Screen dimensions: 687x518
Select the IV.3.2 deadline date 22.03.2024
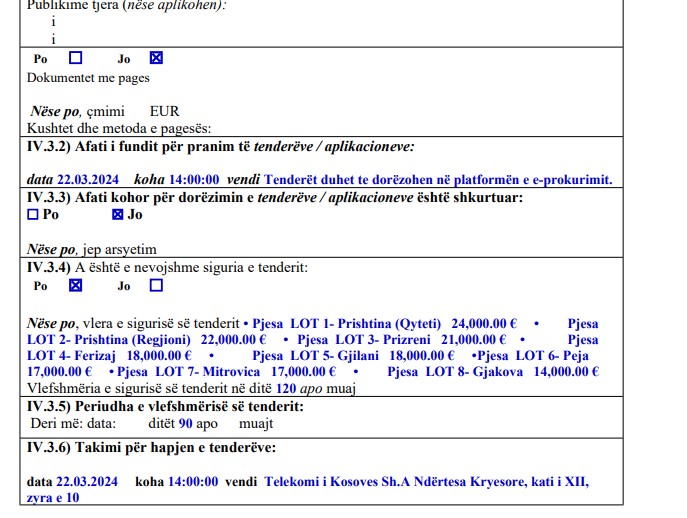pyautogui.click(x=88, y=180)
